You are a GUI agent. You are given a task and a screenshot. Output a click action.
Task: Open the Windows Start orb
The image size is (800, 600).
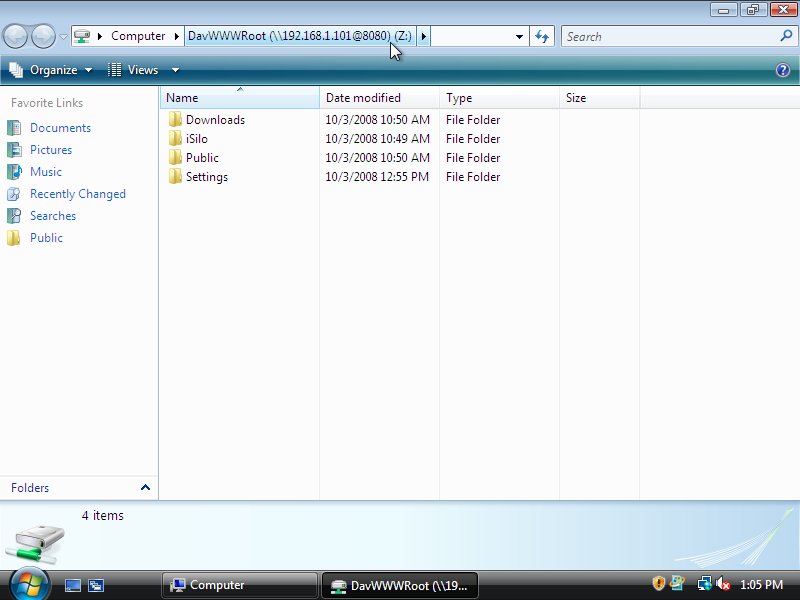click(29, 583)
